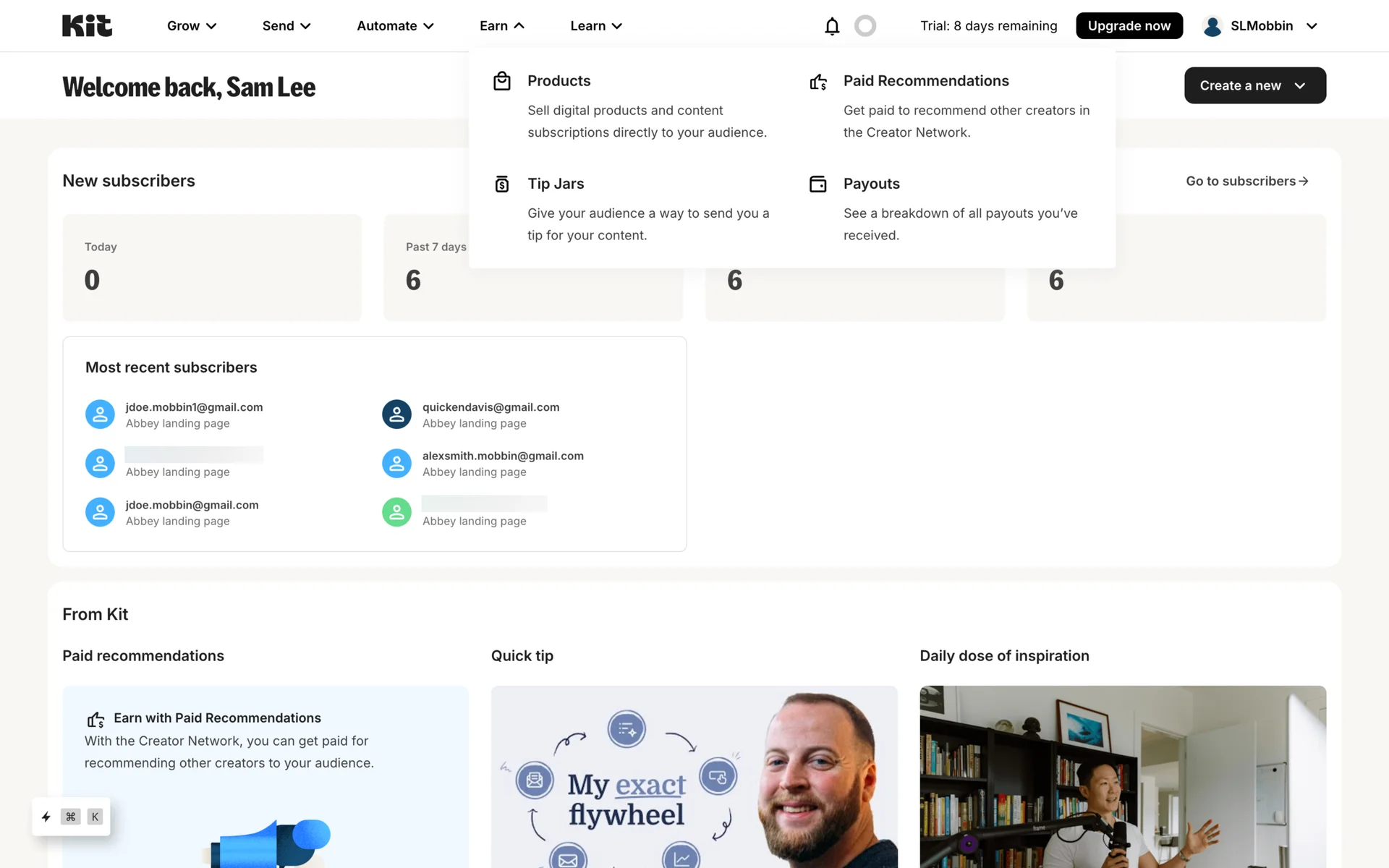Image resolution: width=1389 pixels, height=868 pixels.
Task: Click the SLMobbin profile avatar
Action: tap(1212, 26)
